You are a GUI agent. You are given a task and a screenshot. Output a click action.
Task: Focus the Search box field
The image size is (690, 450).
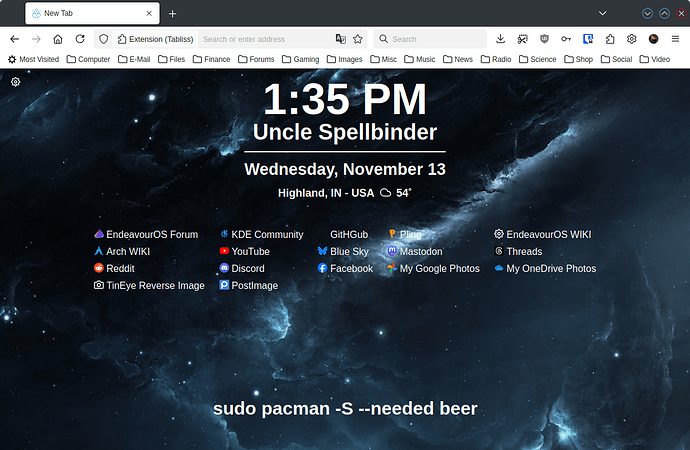pos(430,39)
